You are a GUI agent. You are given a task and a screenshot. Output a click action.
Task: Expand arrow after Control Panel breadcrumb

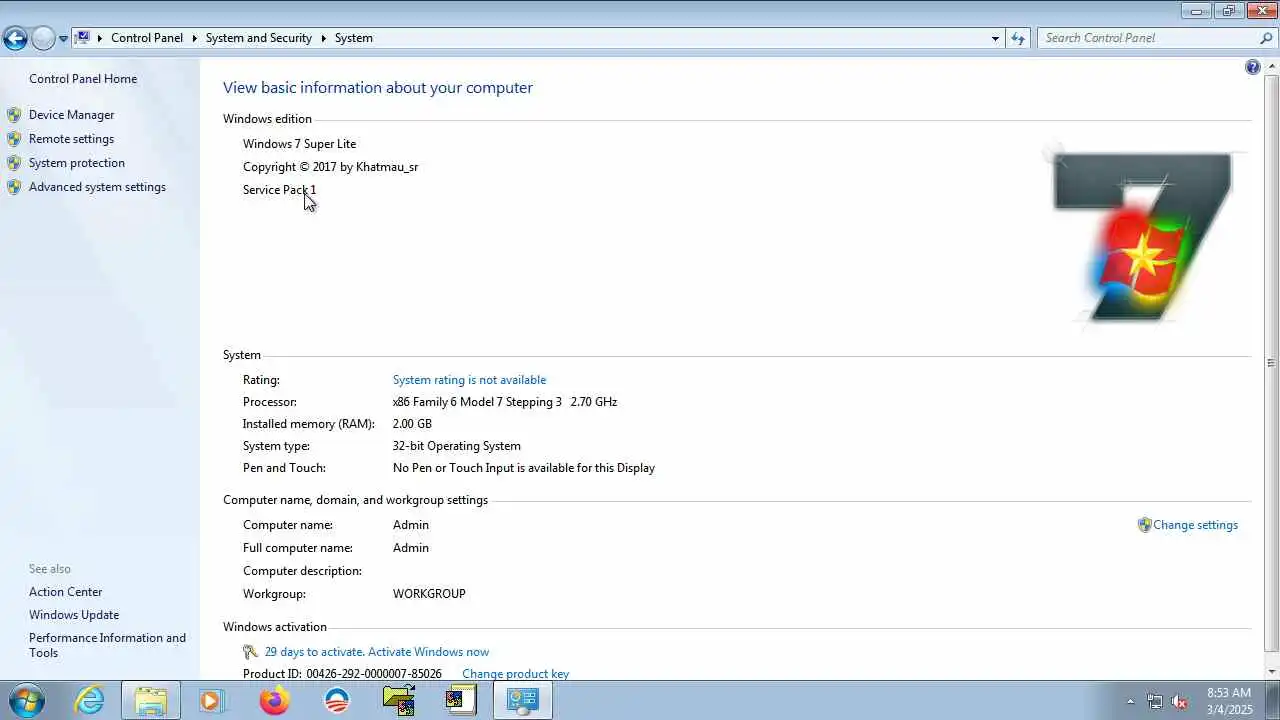[195, 38]
